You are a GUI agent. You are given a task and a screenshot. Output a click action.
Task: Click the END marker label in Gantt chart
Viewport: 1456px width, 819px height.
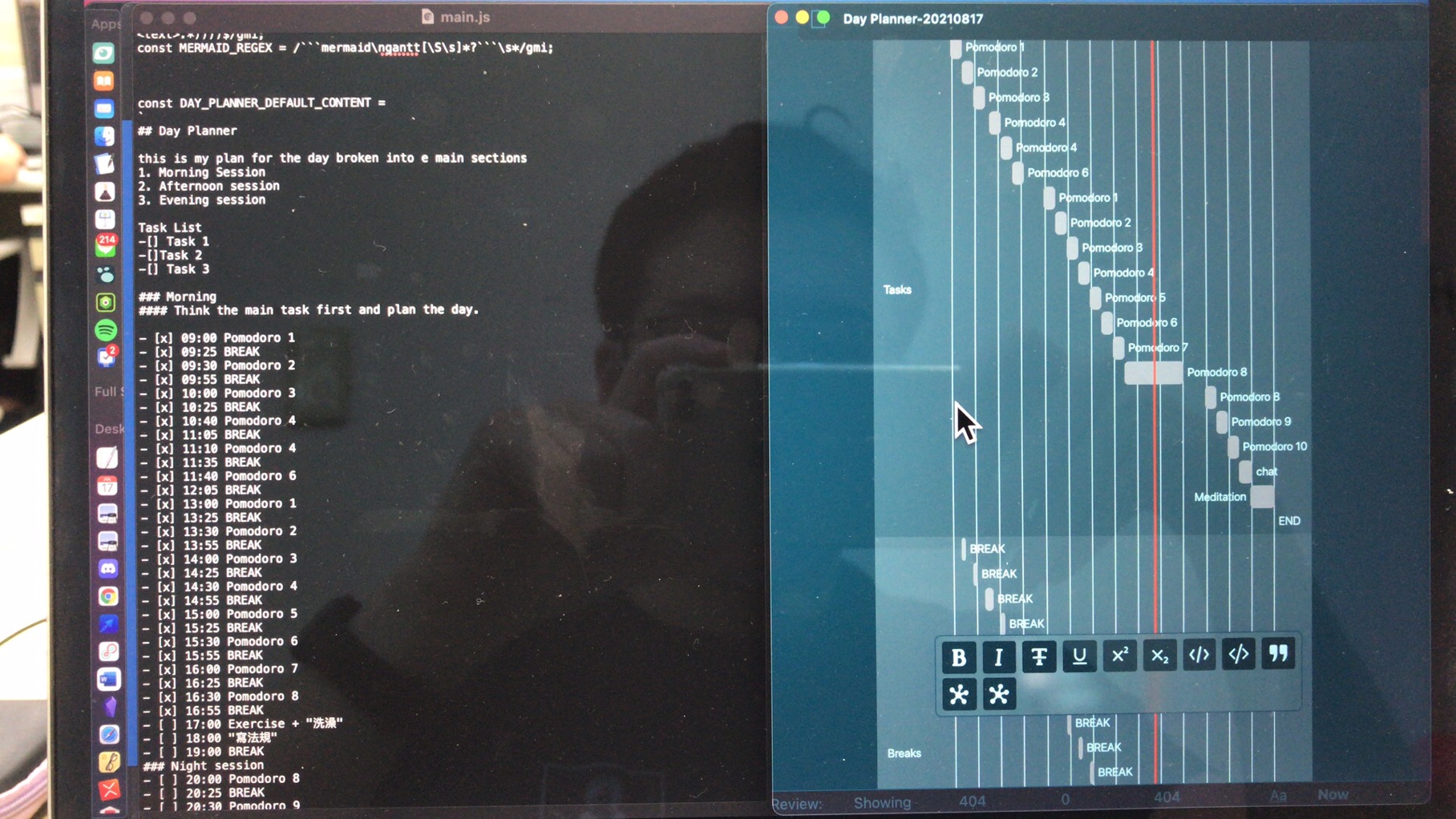click(x=1288, y=521)
